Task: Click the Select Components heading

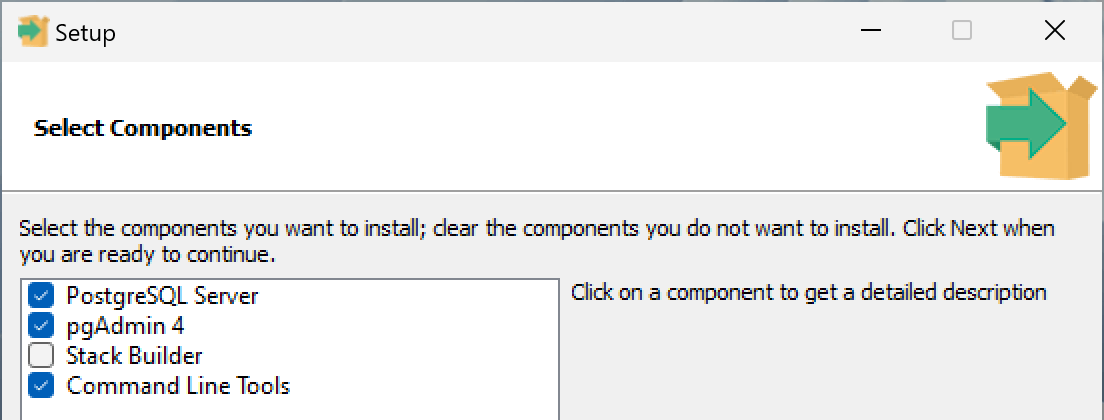Action: click(143, 128)
